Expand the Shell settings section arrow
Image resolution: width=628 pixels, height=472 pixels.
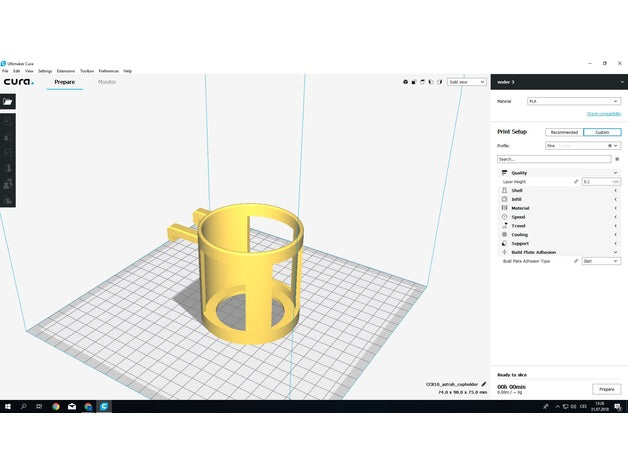point(616,190)
